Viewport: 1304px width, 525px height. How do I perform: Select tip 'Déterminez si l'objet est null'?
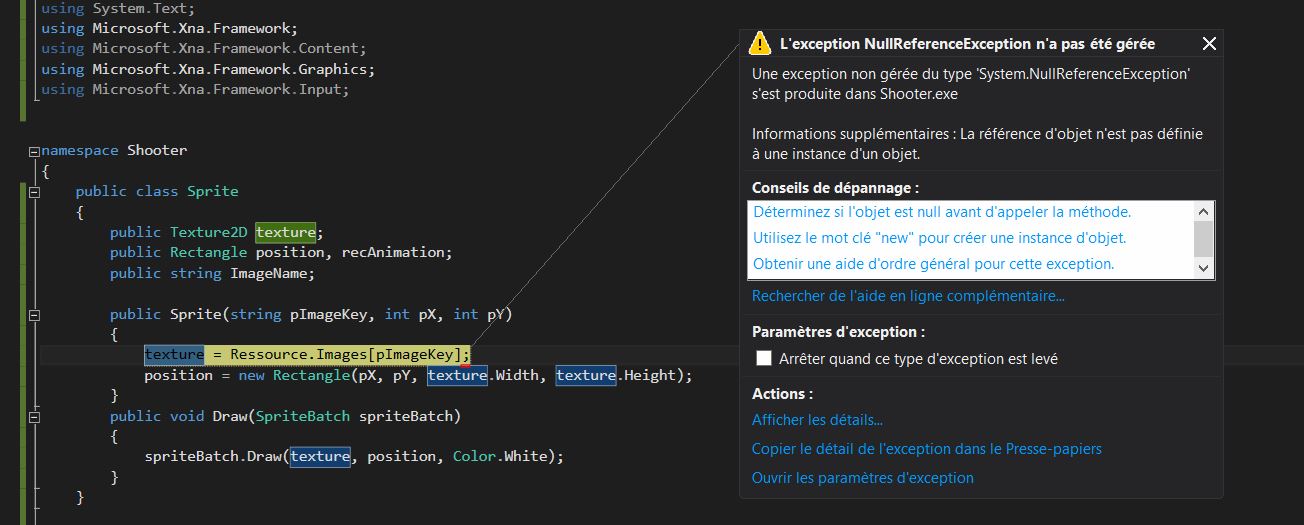(942, 212)
